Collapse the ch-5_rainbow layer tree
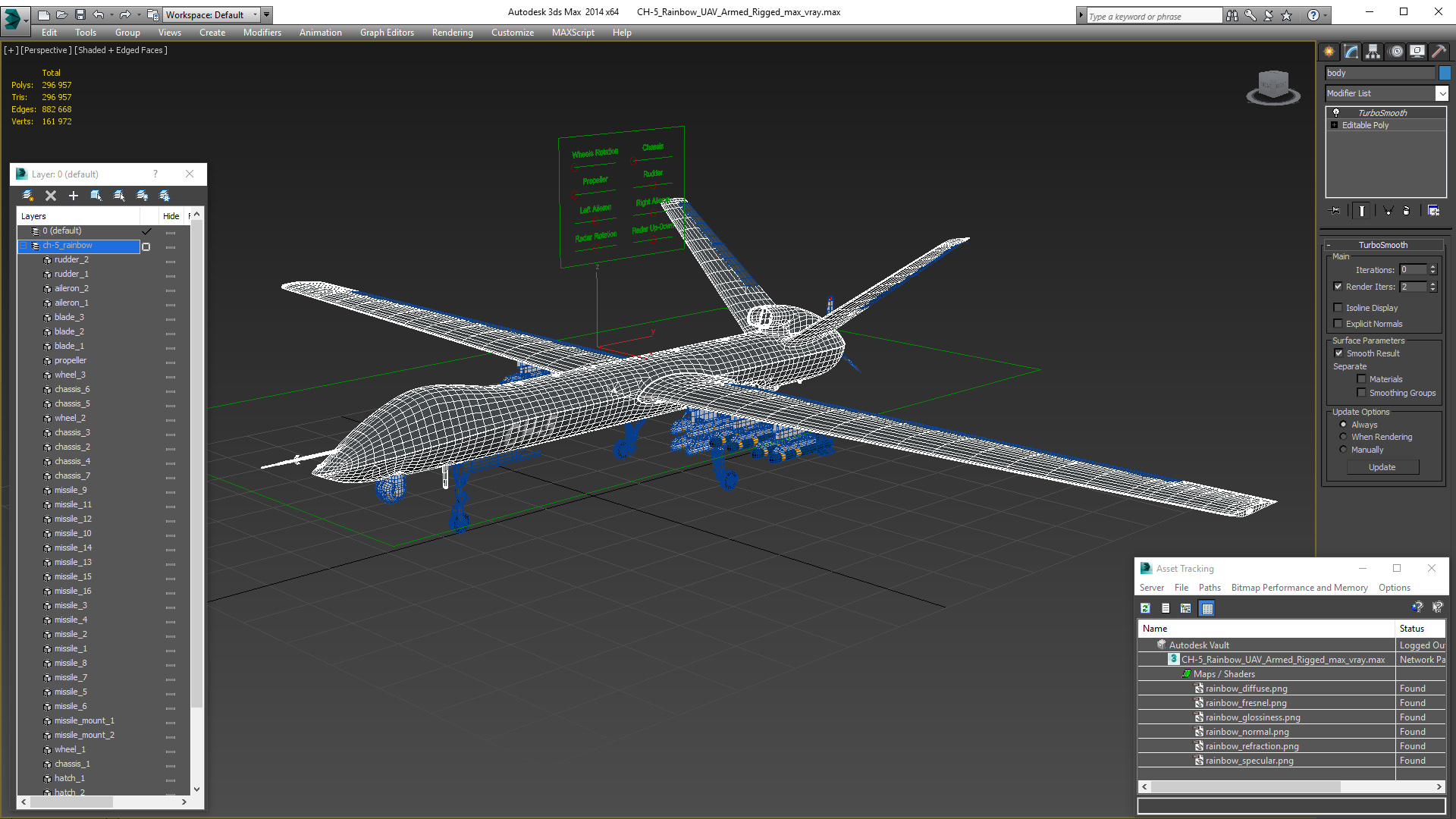Image resolution: width=1456 pixels, height=819 pixels. 24,246
